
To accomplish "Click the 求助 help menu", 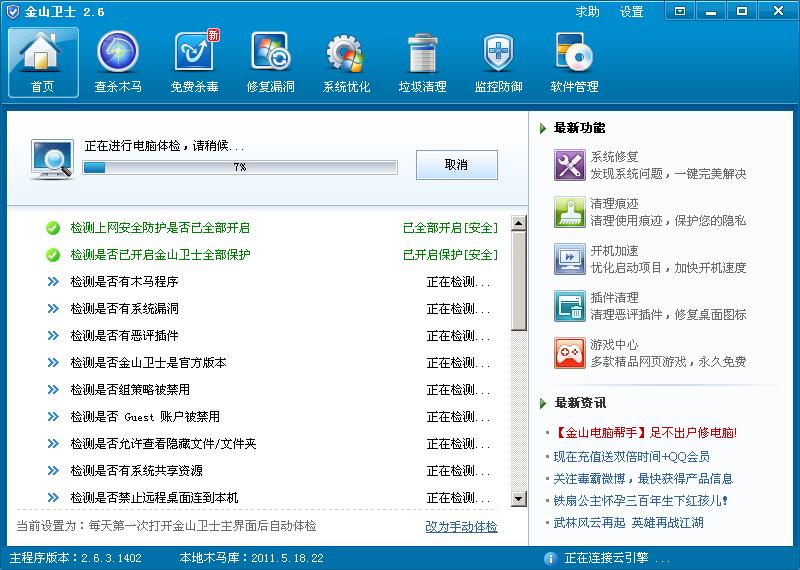I will click(587, 11).
